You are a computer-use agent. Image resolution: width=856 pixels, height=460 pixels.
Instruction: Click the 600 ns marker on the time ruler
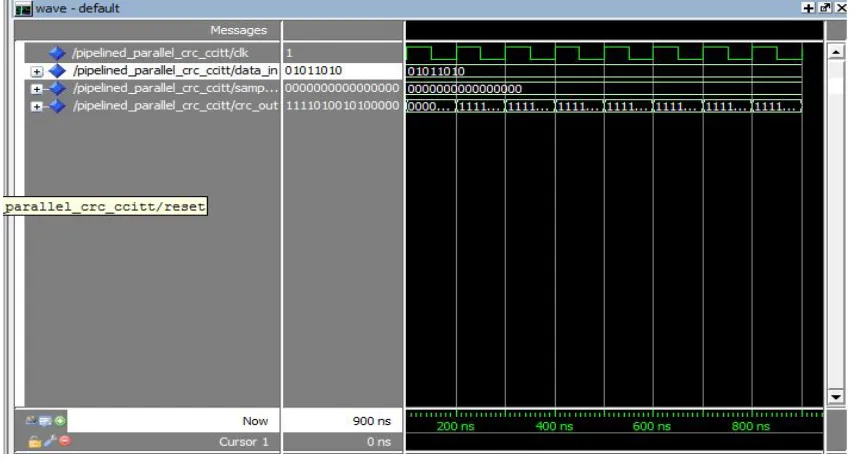(x=651, y=426)
